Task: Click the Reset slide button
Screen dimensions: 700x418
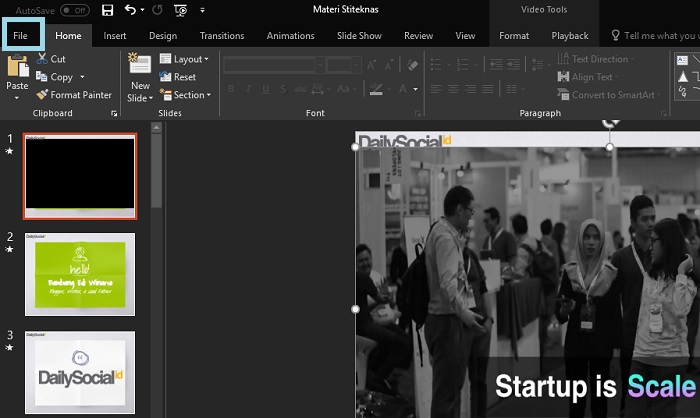Action: [x=178, y=77]
